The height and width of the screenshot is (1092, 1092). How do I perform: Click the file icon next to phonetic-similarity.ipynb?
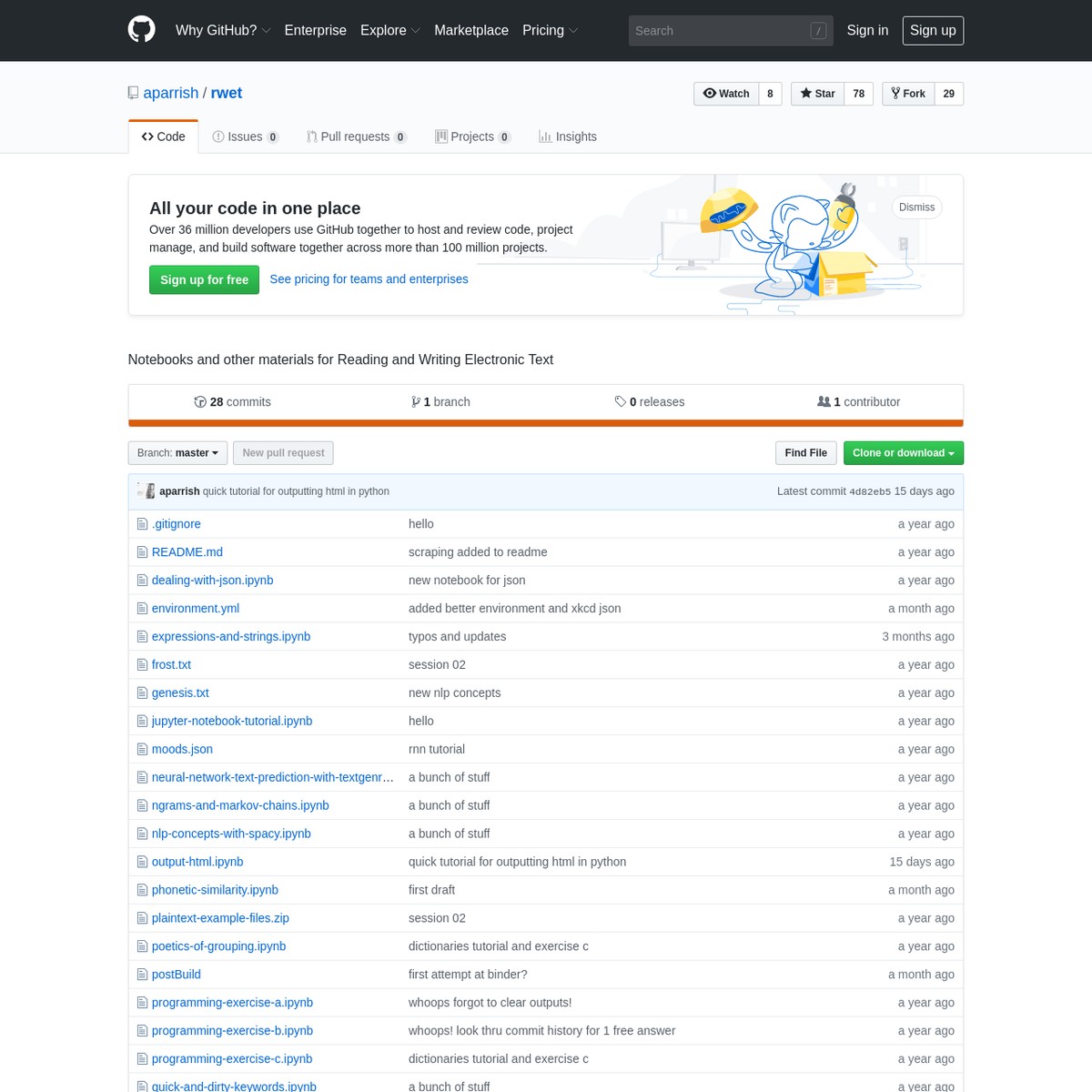point(142,890)
